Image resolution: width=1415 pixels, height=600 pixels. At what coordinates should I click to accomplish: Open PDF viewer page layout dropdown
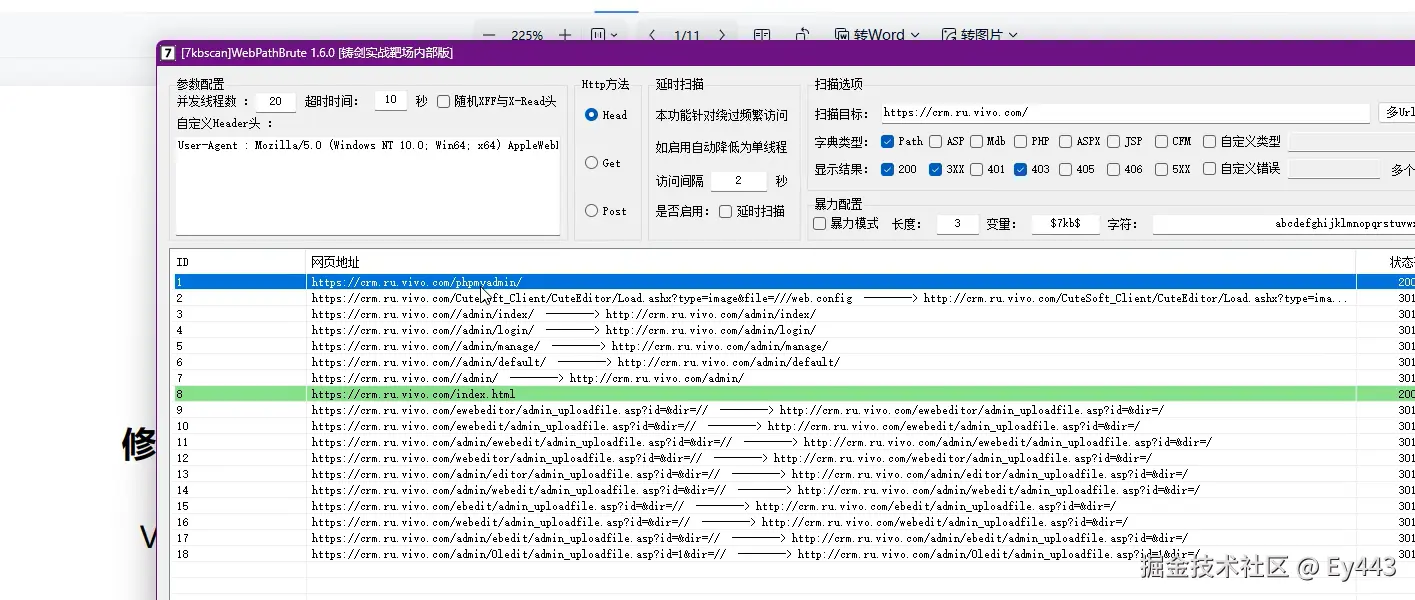(x=603, y=35)
